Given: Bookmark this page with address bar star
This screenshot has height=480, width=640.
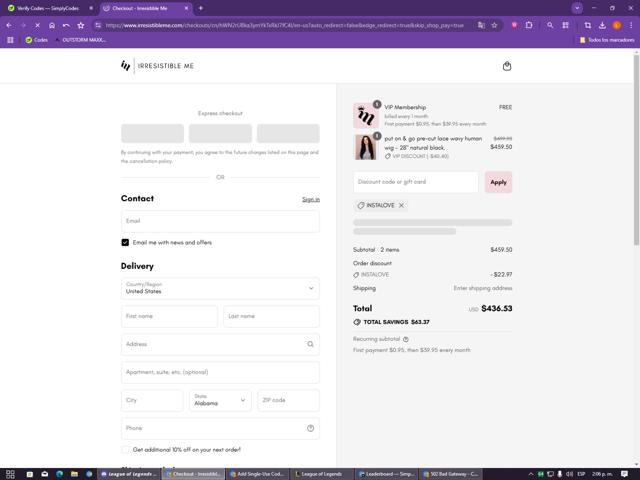Looking at the screenshot, I should point(494,25).
